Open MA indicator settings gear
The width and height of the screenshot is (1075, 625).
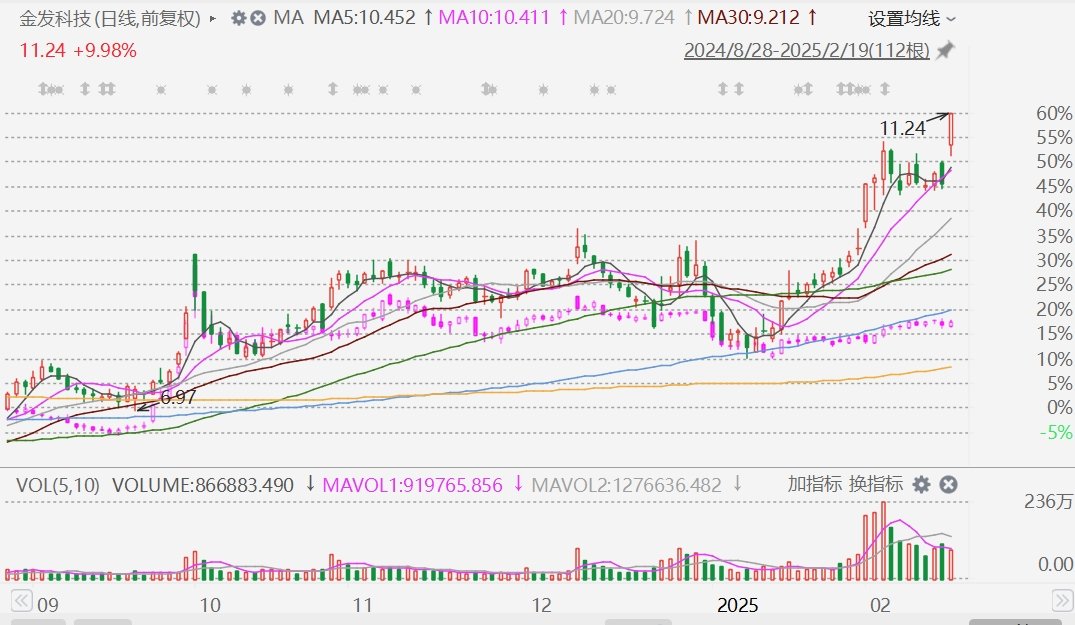point(238,18)
